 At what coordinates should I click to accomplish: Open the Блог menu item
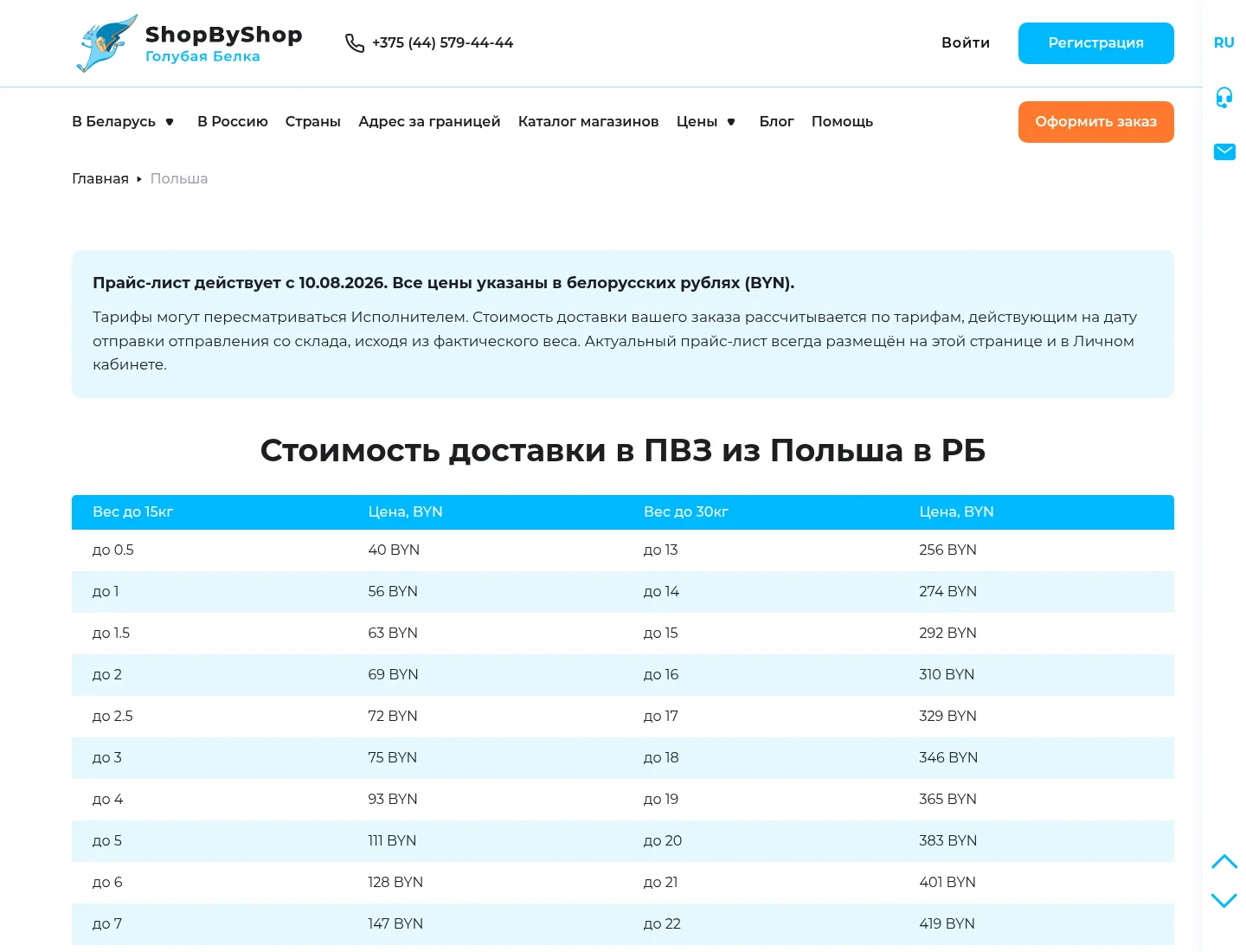[776, 122]
